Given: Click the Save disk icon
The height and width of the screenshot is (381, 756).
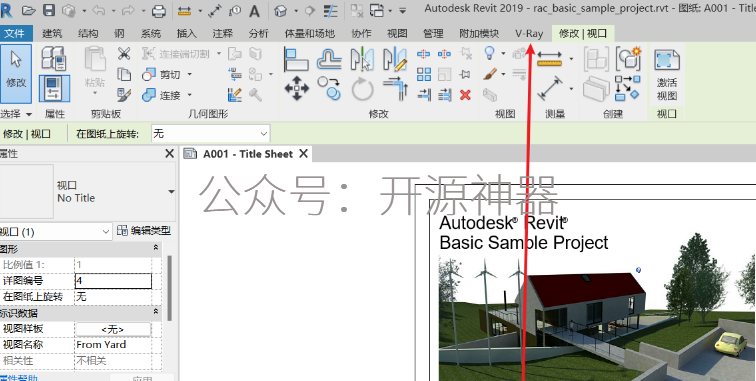Looking at the screenshot, I should click(49, 10).
